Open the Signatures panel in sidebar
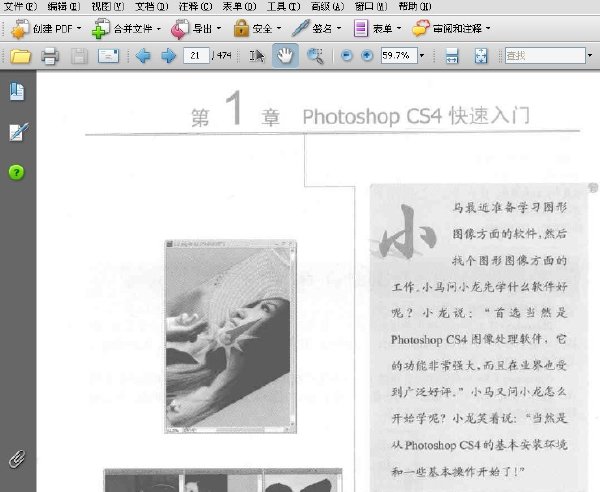The height and width of the screenshot is (492, 600). pyautogui.click(x=18, y=132)
